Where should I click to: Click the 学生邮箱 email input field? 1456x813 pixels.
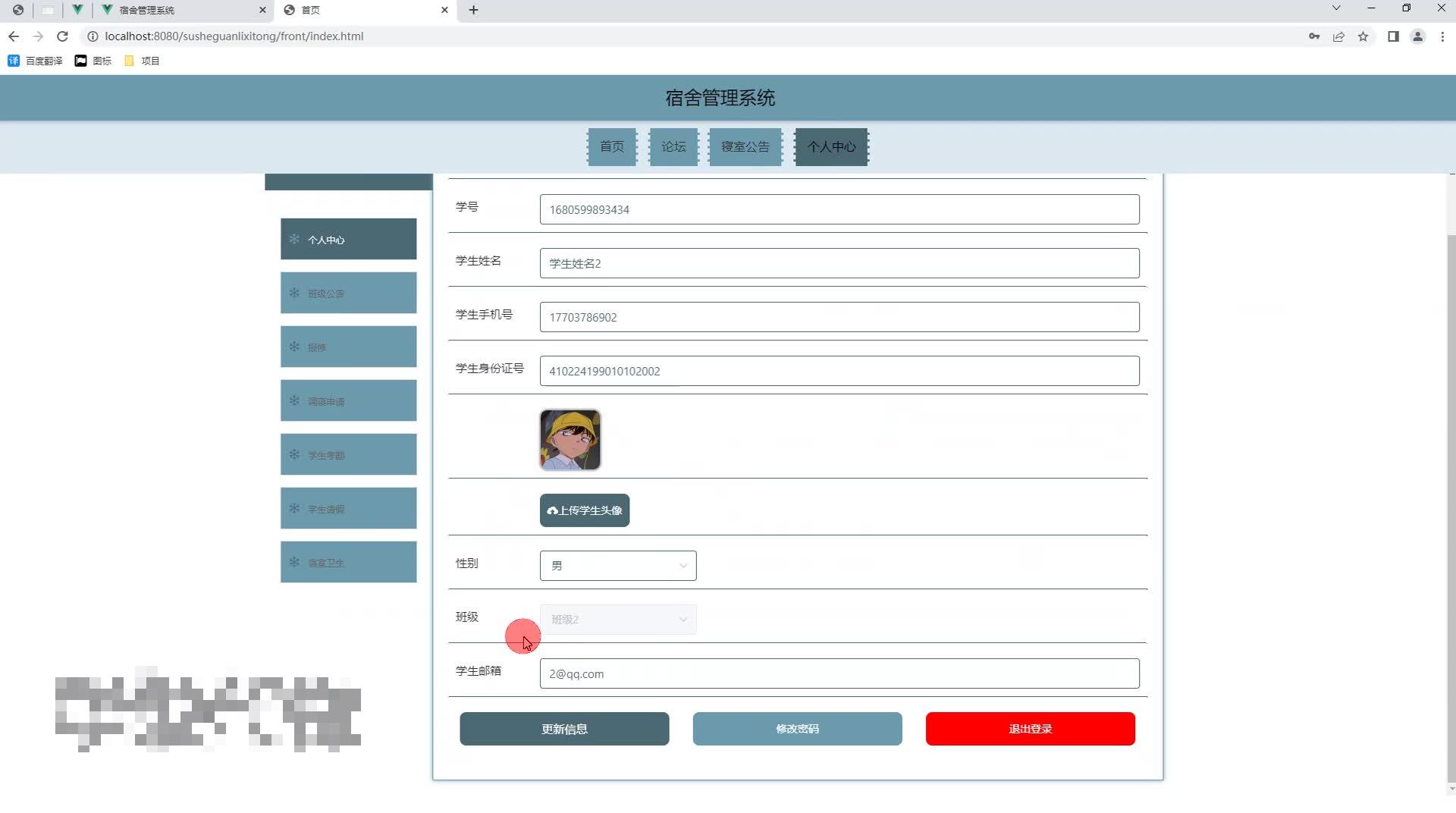click(x=839, y=673)
